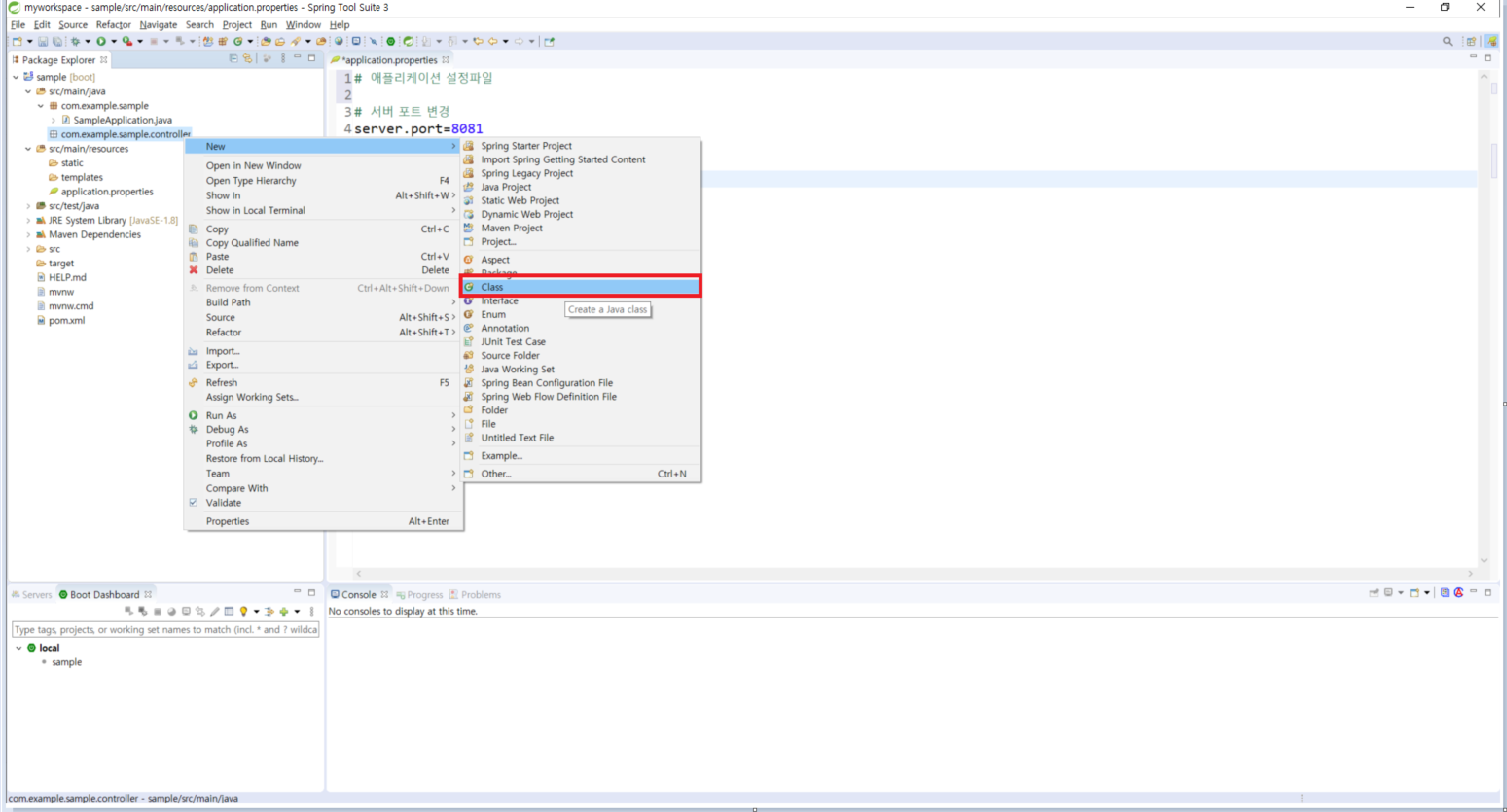The image size is (1507, 812).
Task: Click the Boot Dashboard green power icon in the toolbar
Action: (x=391, y=41)
